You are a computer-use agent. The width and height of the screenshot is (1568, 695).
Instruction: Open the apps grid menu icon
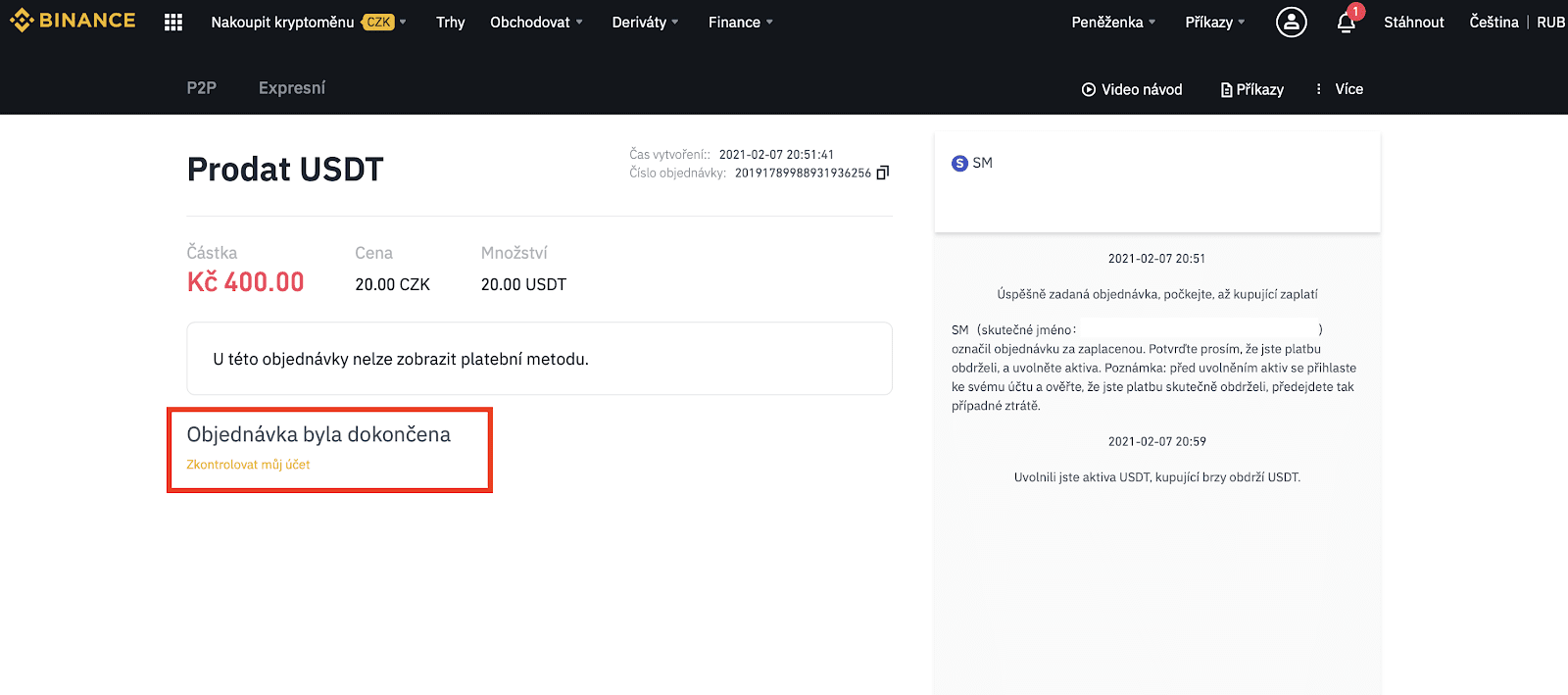pyautogui.click(x=173, y=22)
